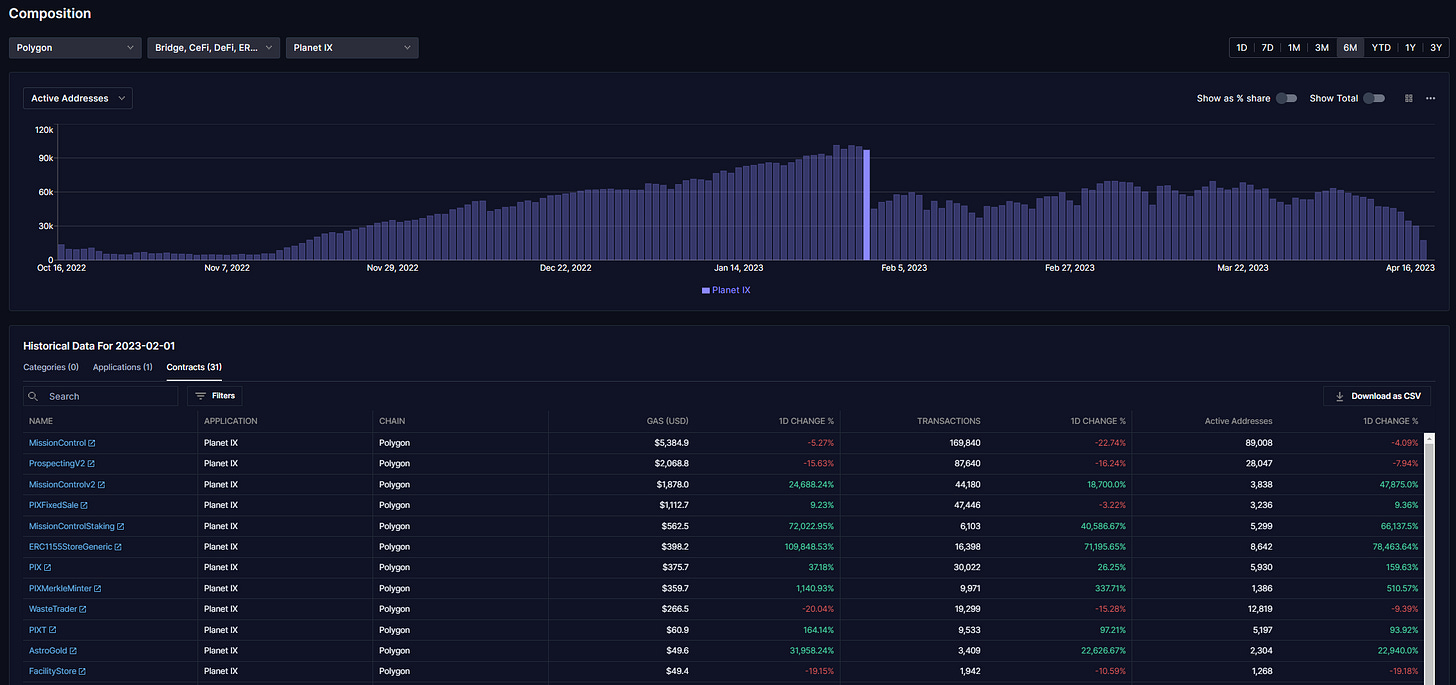Switch to the Contracts (31) tab

pyautogui.click(x=194, y=367)
